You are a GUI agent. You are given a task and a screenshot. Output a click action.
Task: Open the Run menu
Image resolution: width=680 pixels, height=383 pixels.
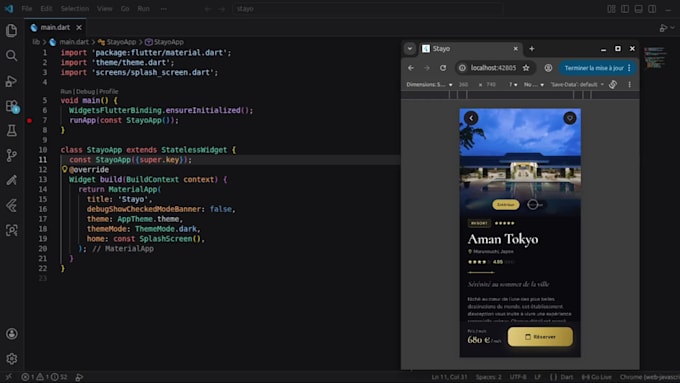pos(143,9)
